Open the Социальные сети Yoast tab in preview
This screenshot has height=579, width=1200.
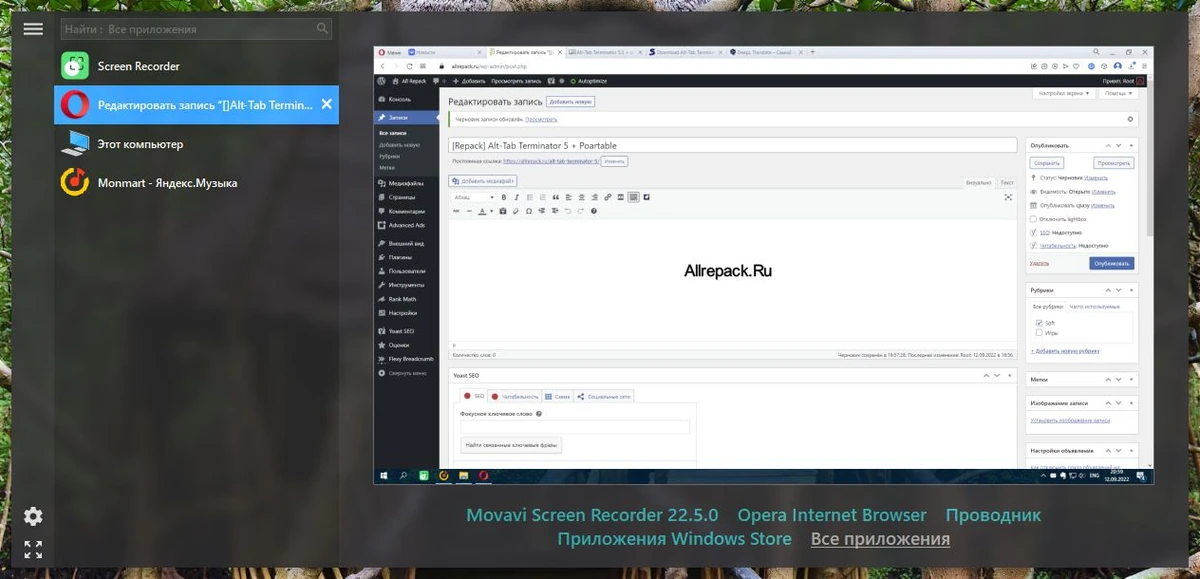[604, 397]
